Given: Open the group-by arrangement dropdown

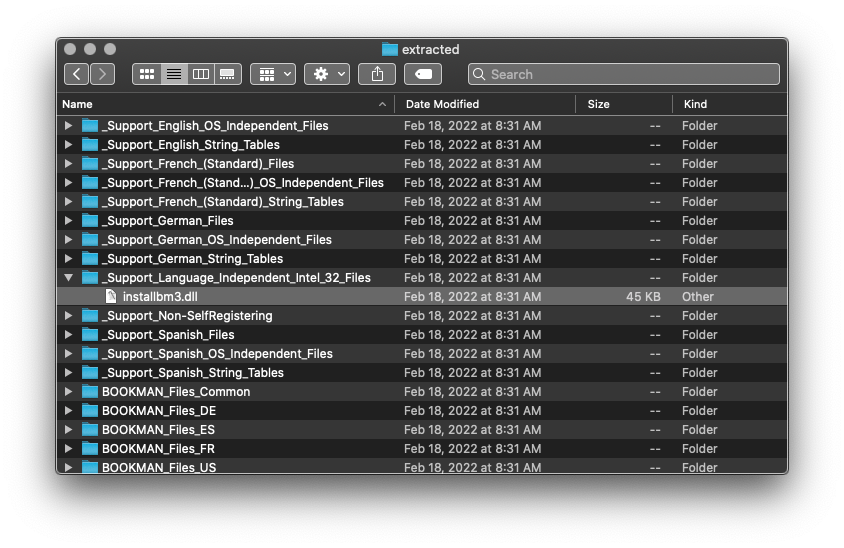Looking at the screenshot, I should coord(273,74).
